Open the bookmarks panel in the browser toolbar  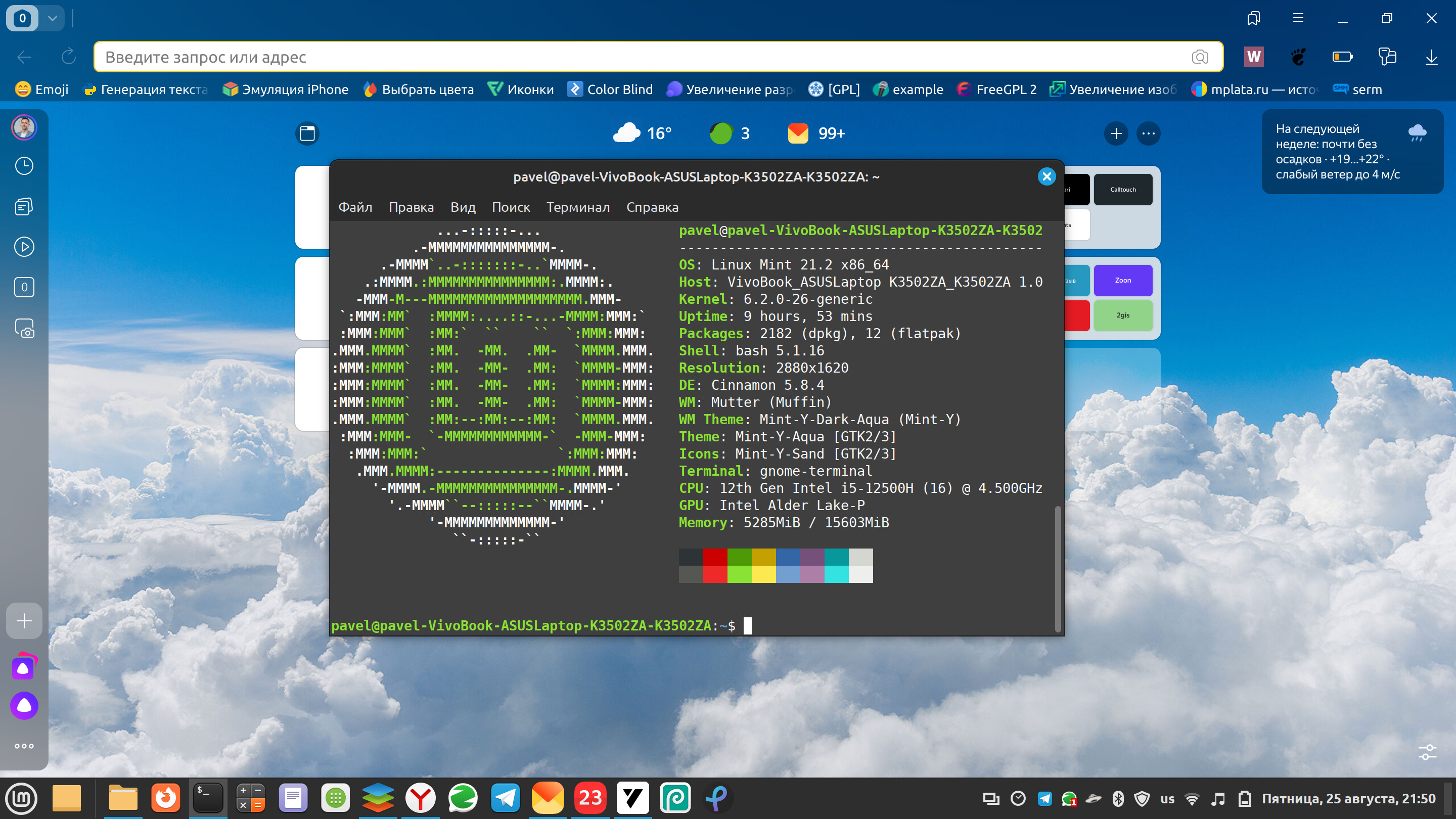[1254, 18]
